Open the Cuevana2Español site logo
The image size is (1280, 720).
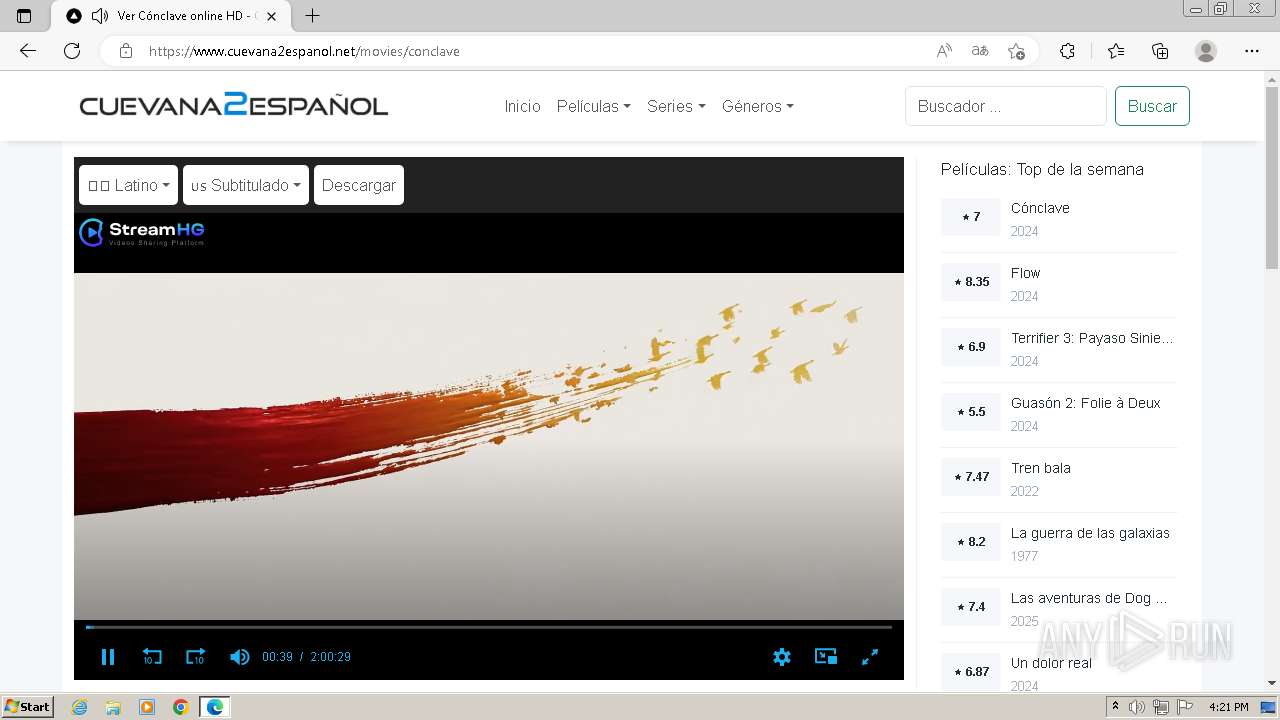(234, 105)
